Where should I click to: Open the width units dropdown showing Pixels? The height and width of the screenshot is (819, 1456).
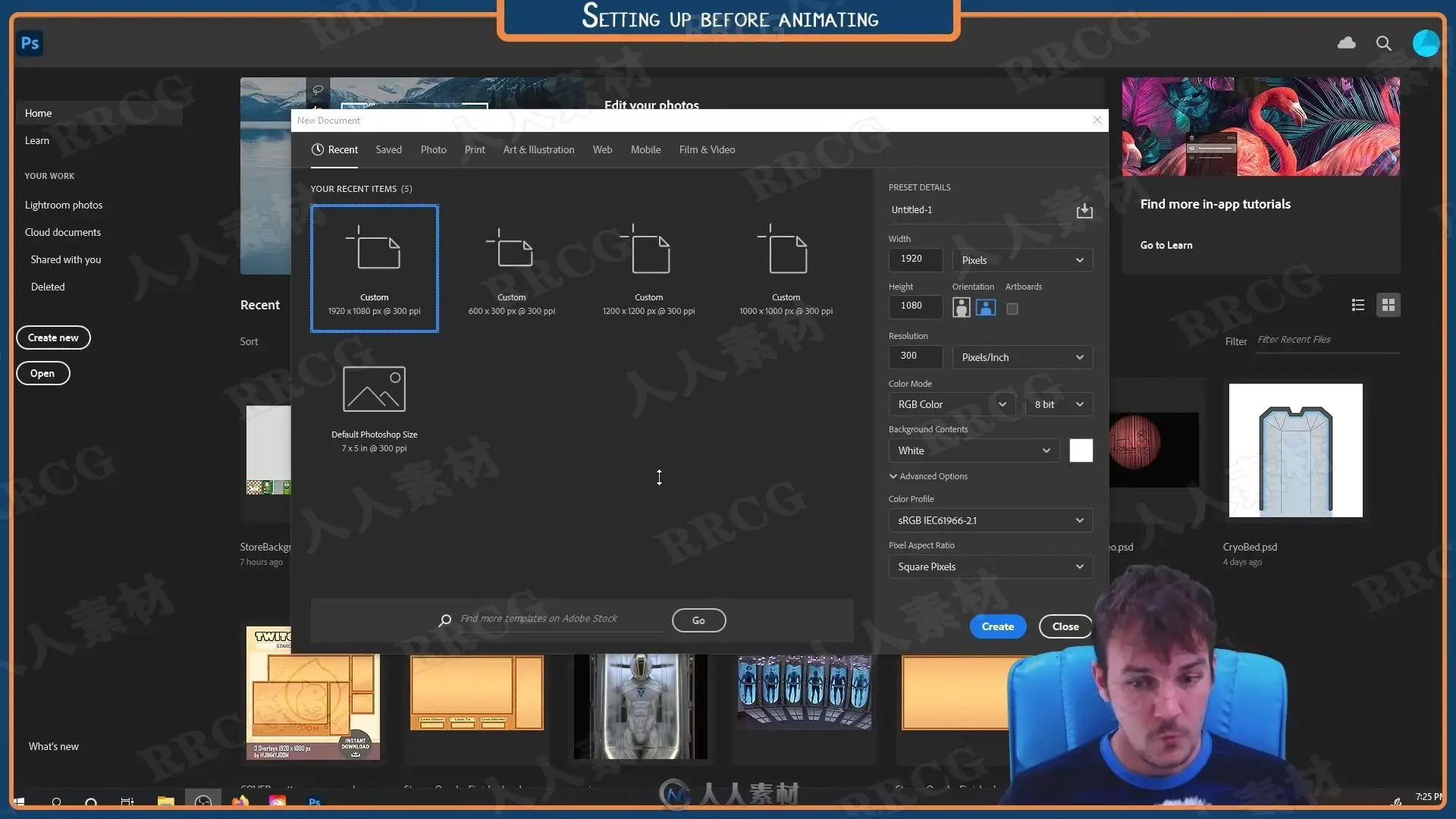(1022, 260)
